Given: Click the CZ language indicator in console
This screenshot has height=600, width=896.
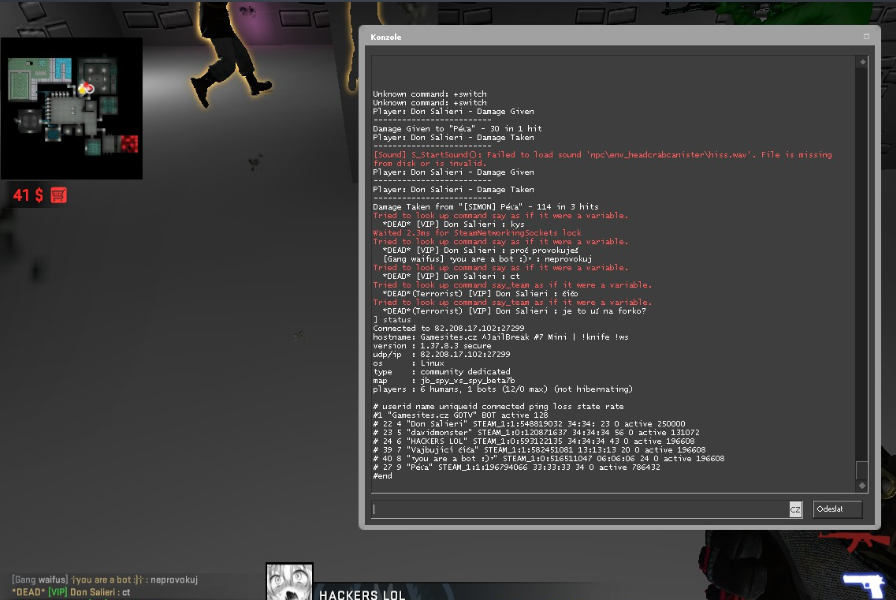Looking at the screenshot, I should coord(795,509).
